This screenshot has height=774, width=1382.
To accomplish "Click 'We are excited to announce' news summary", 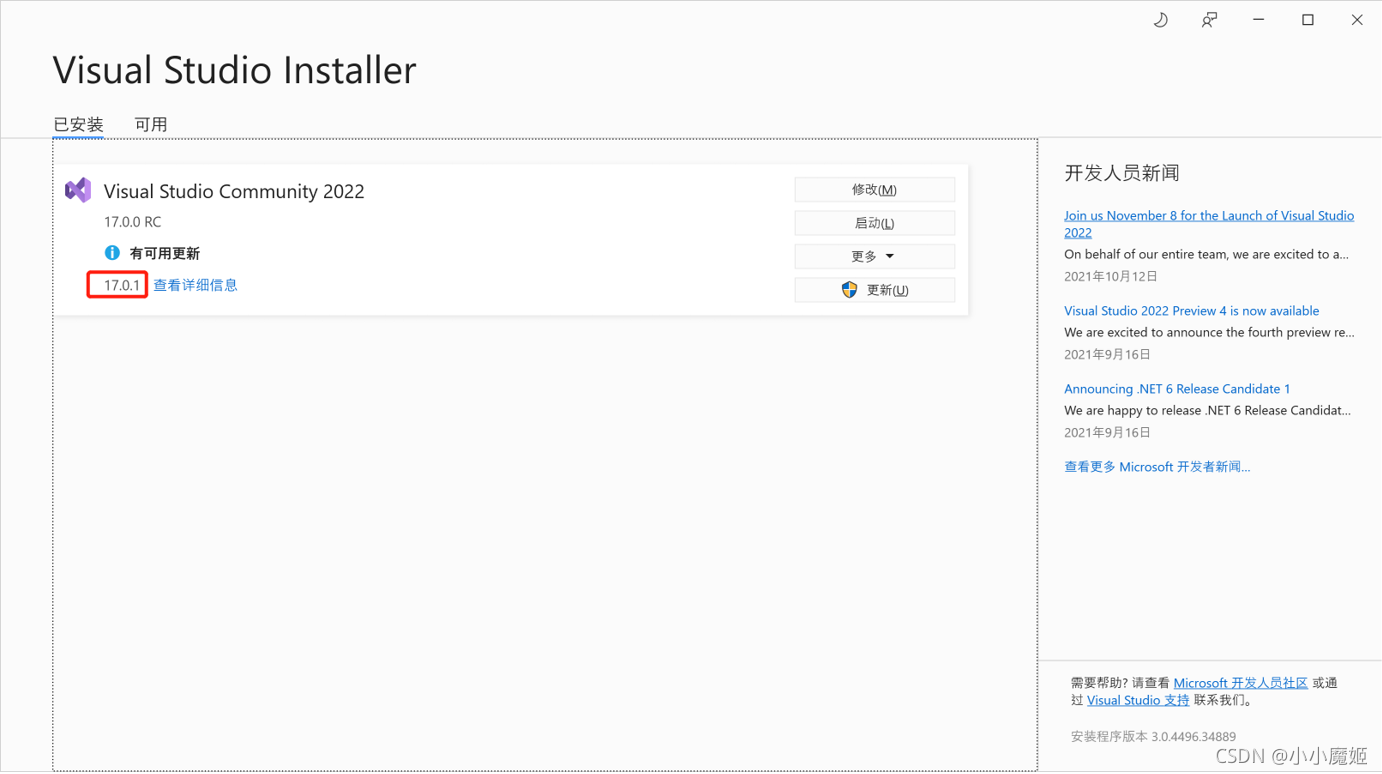I will pos(1209,332).
